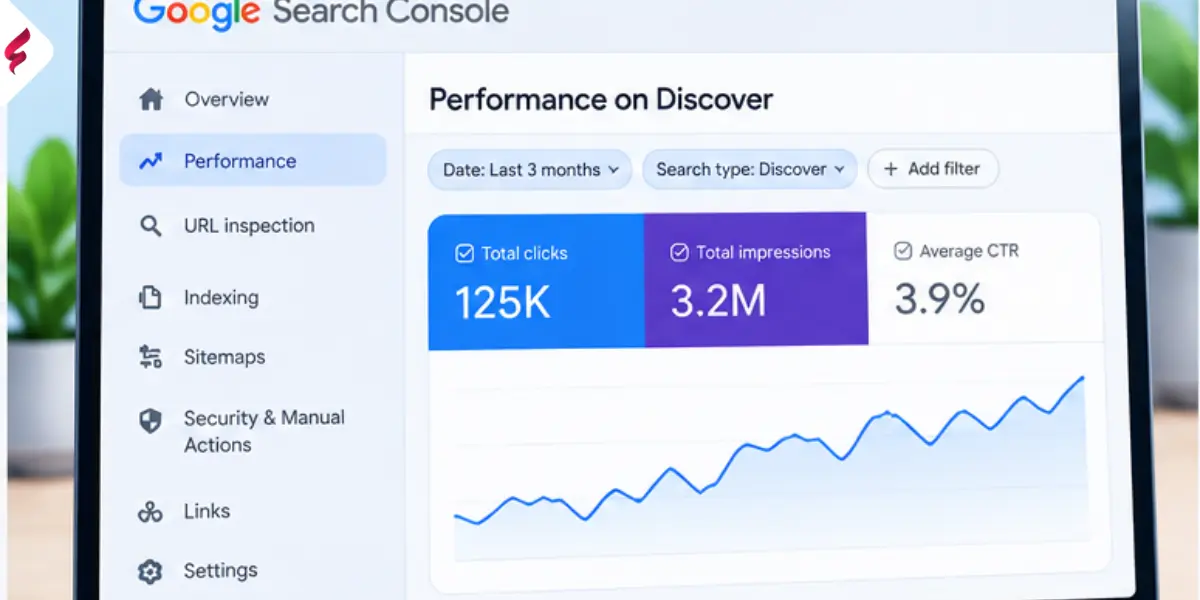Click the 3.9% average CTR value
The width and height of the screenshot is (1200, 600).
click(x=939, y=299)
